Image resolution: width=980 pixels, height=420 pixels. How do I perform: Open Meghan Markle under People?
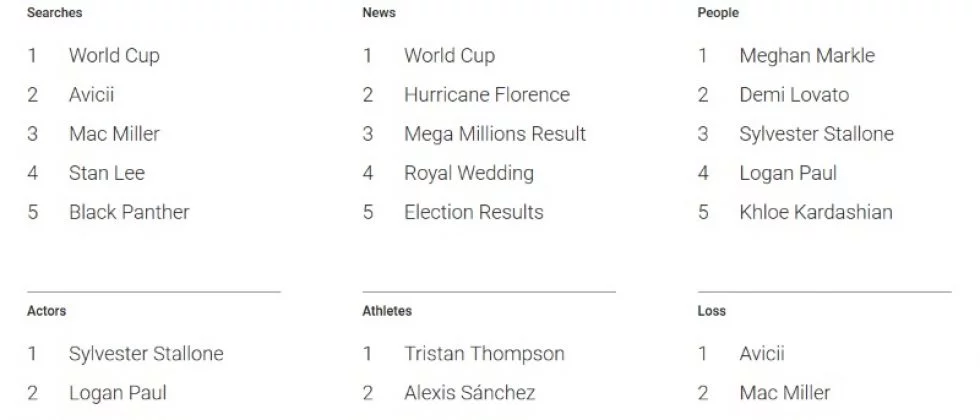tap(807, 56)
